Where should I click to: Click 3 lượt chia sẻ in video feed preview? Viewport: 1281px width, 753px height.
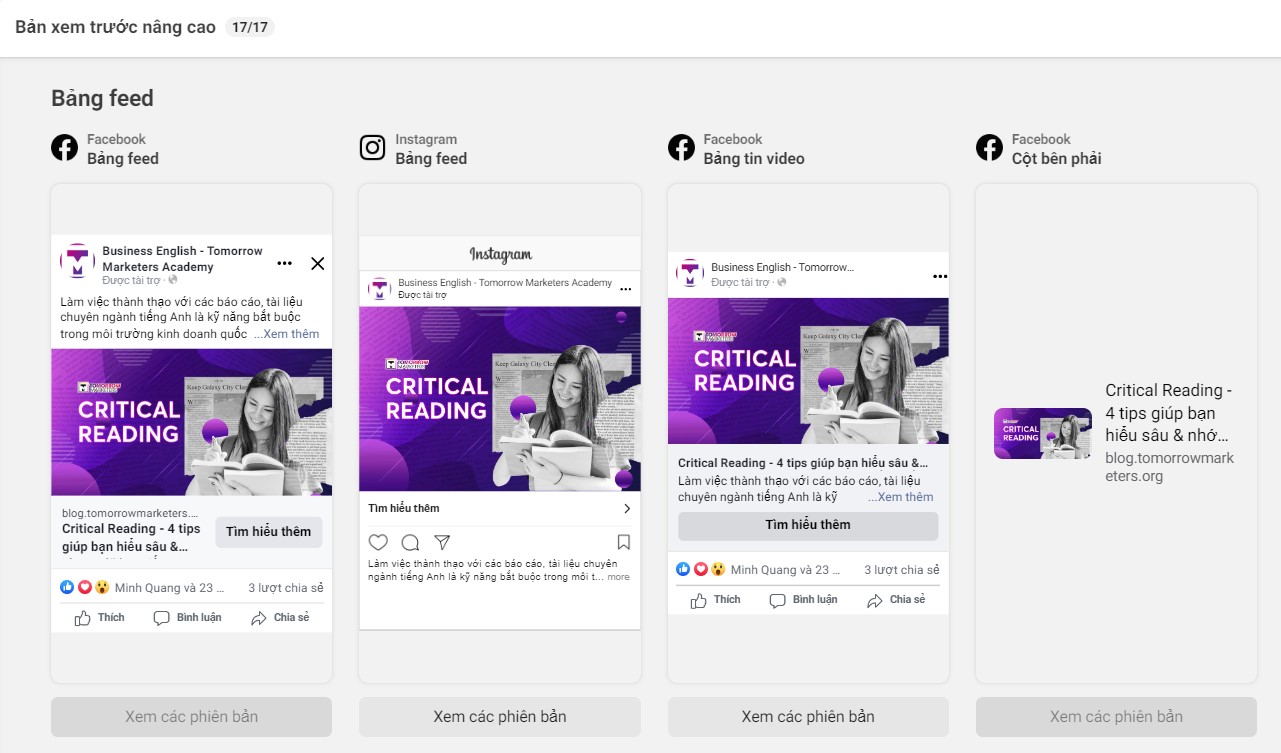point(902,570)
